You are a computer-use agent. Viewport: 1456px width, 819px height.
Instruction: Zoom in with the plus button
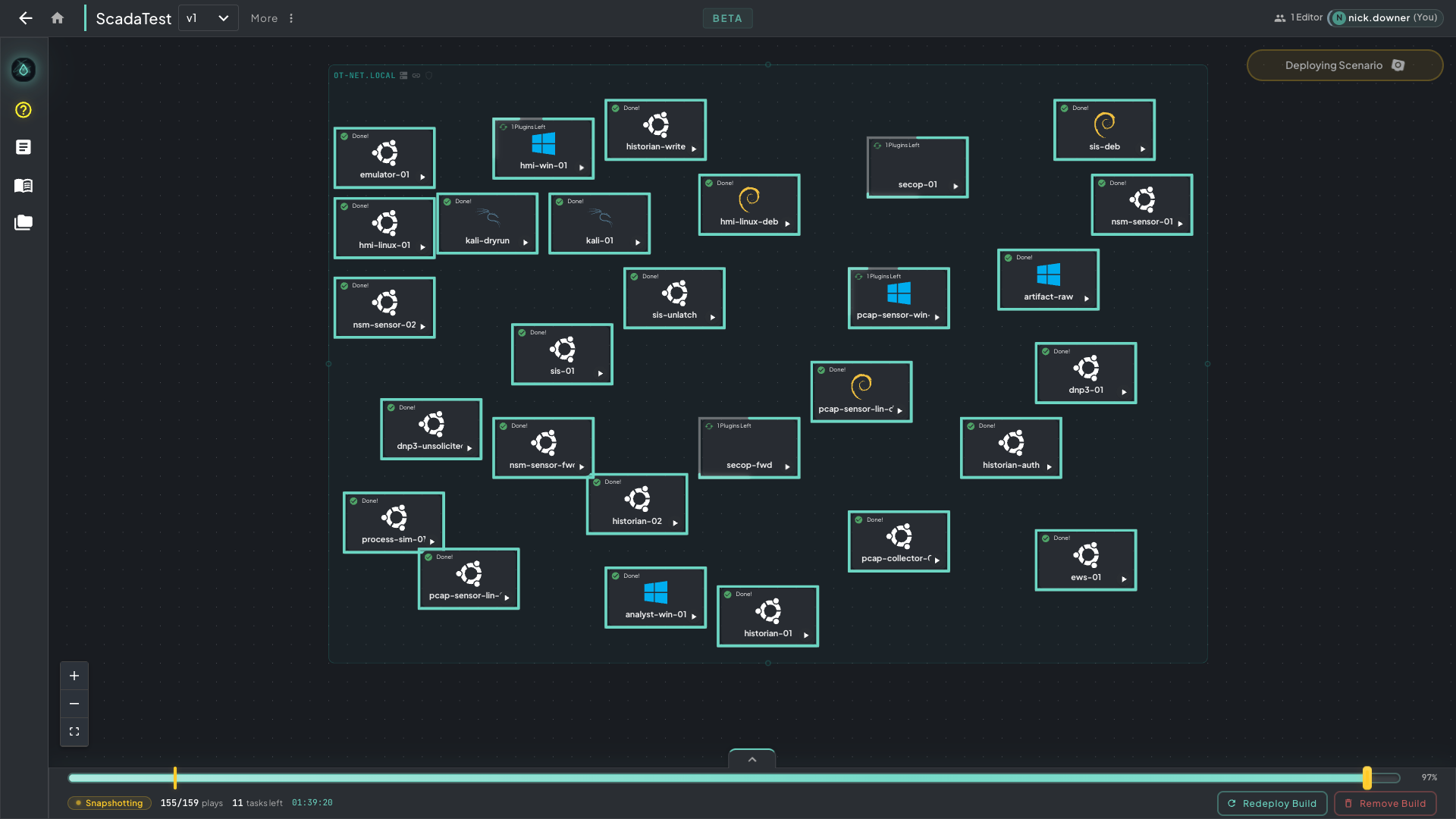pyautogui.click(x=74, y=676)
